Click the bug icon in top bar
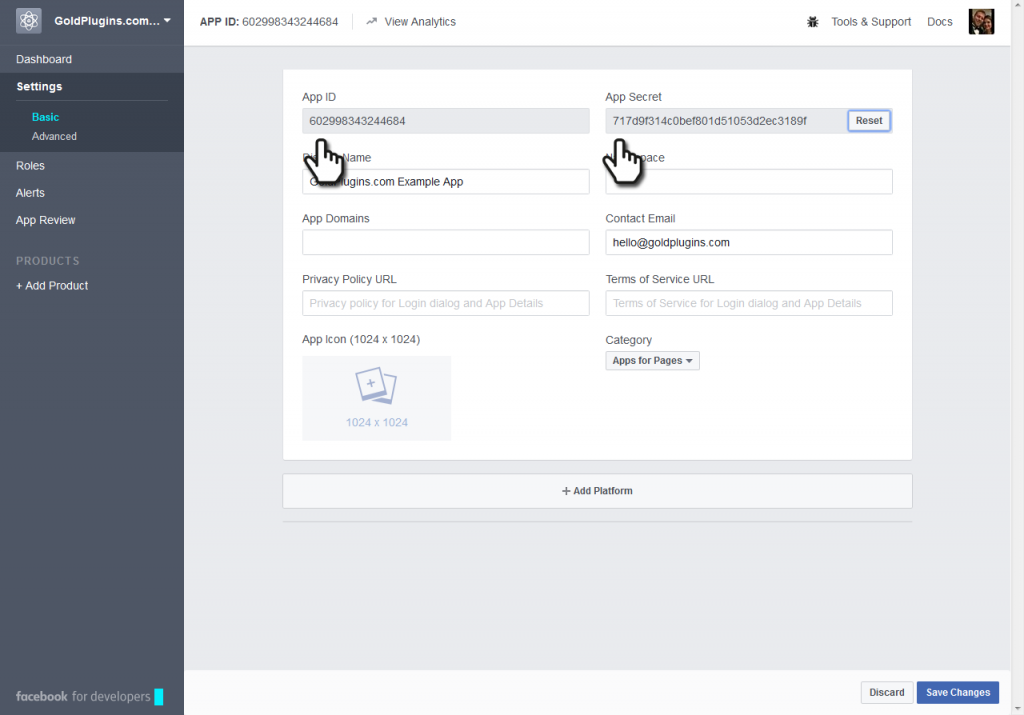 [813, 22]
